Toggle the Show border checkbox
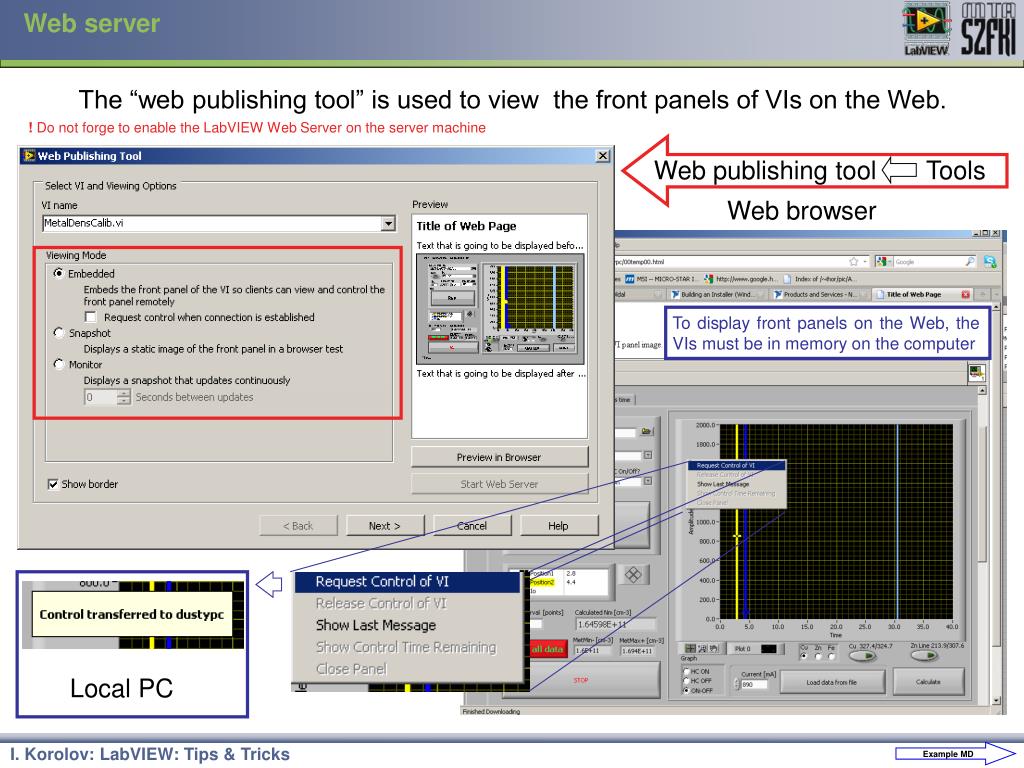Viewport: 1024px width, 768px height. tap(53, 484)
